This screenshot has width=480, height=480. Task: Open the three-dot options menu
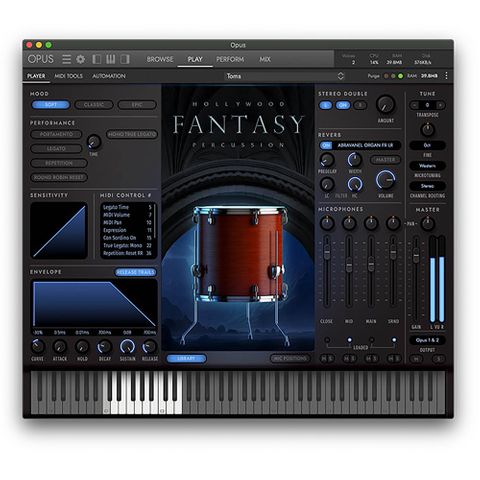point(446,76)
